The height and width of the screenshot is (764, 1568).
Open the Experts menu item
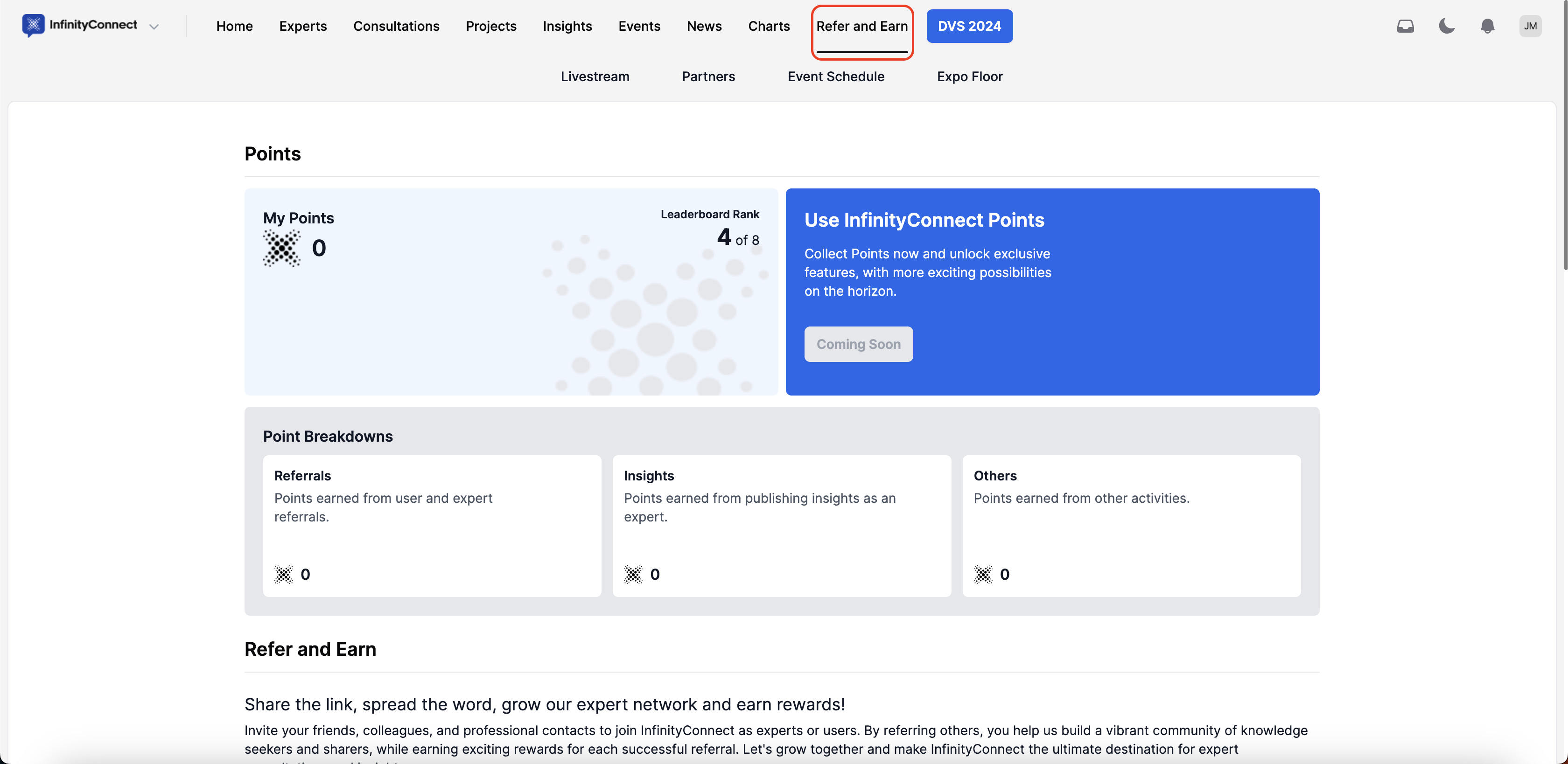[302, 26]
